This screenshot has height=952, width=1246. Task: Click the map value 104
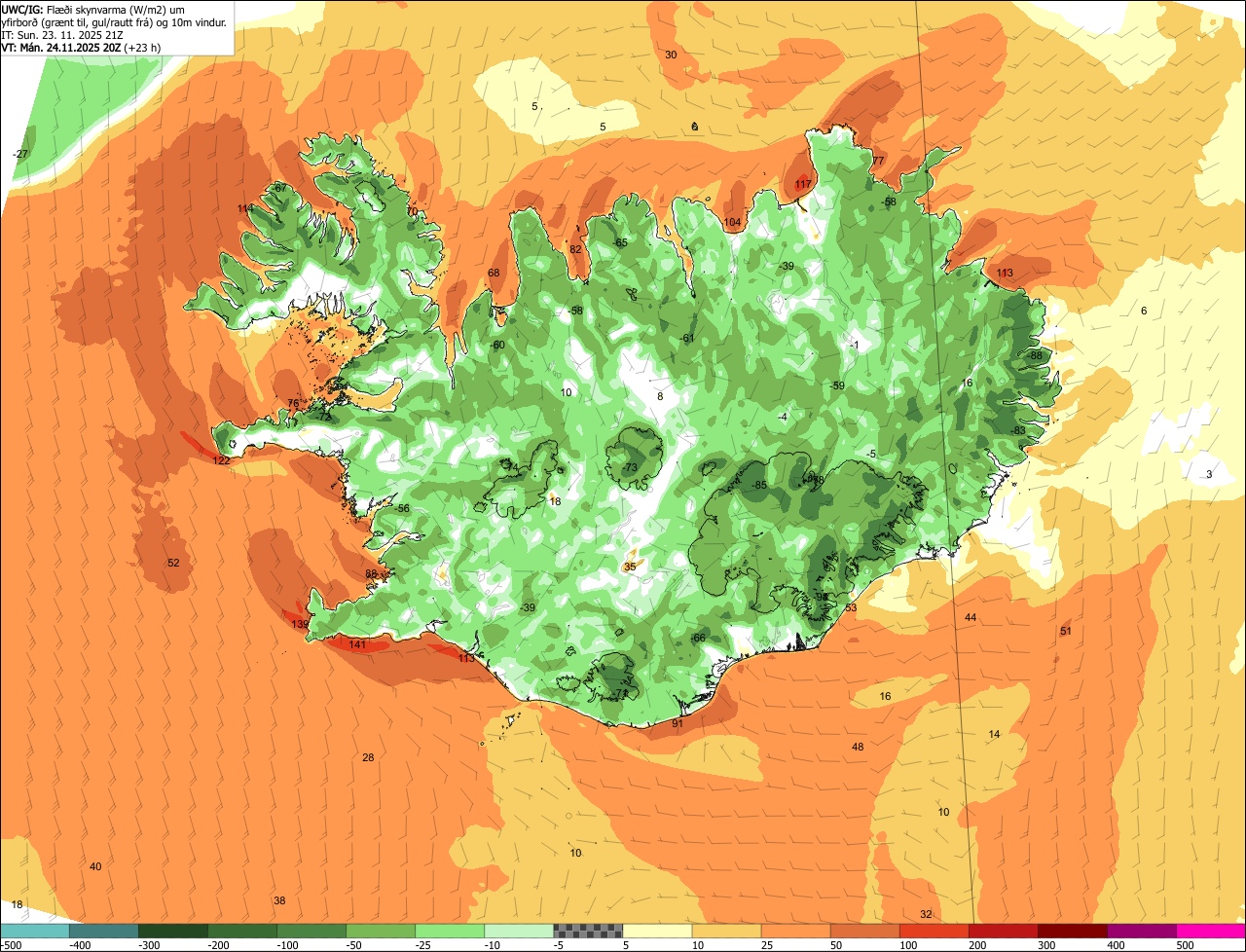(x=733, y=222)
